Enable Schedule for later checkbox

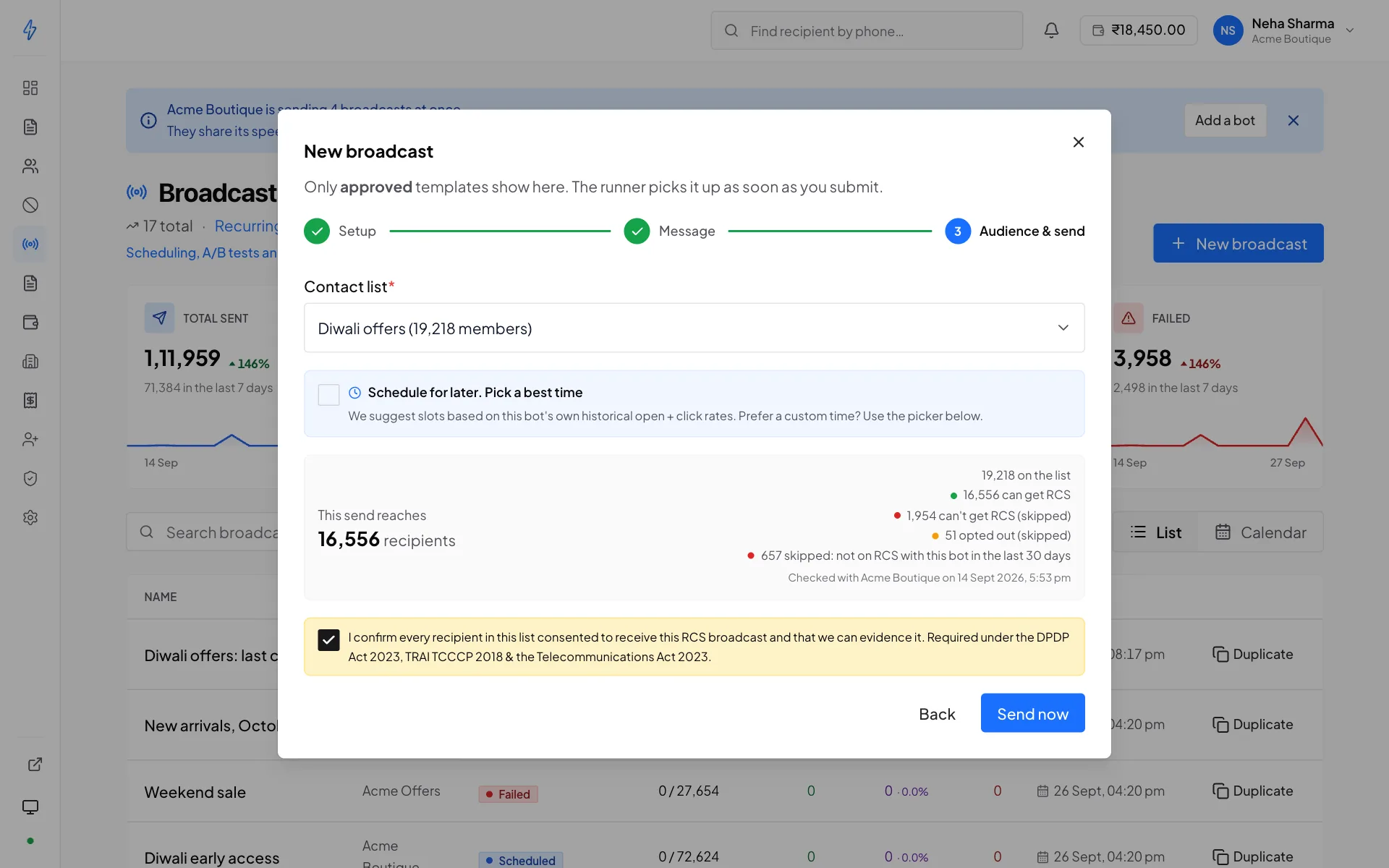click(328, 394)
